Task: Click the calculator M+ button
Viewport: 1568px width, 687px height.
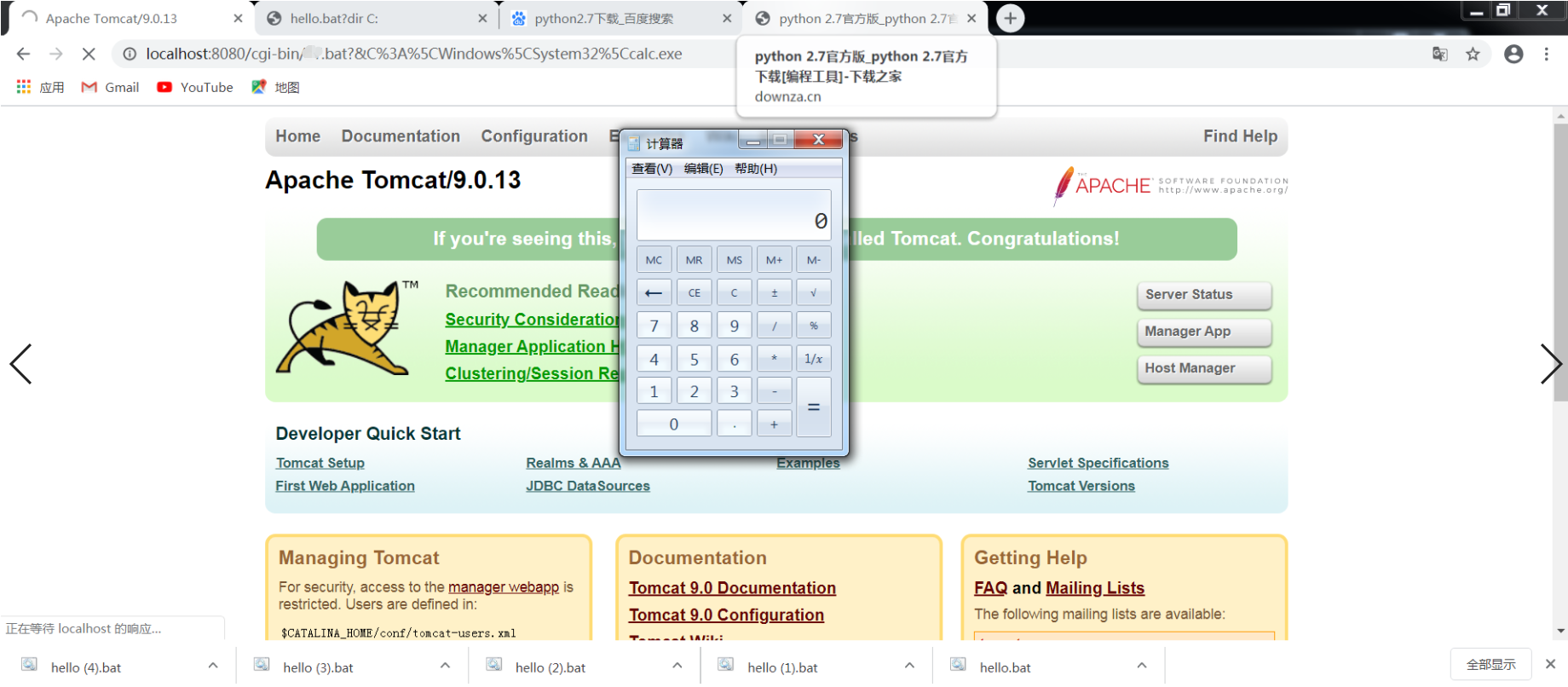Action: pos(774,260)
